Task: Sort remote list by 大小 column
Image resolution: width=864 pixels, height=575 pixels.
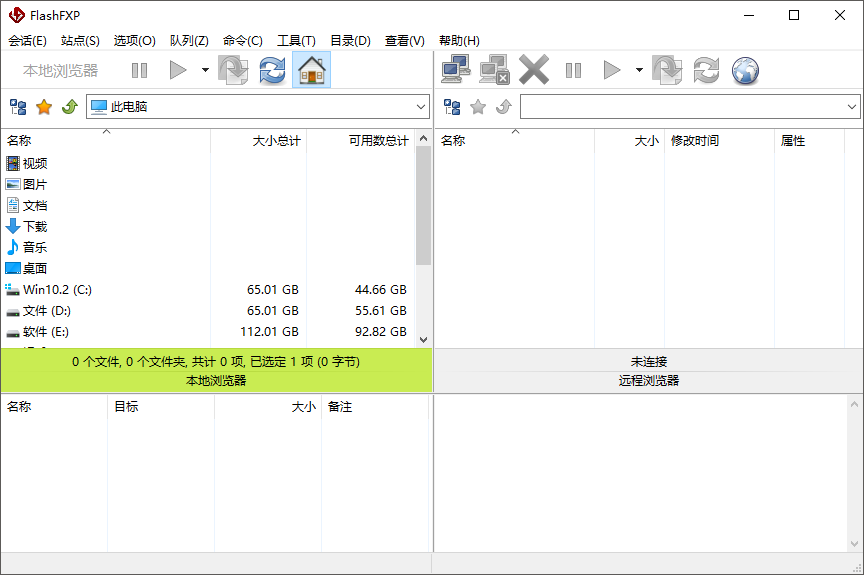Action: click(630, 141)
